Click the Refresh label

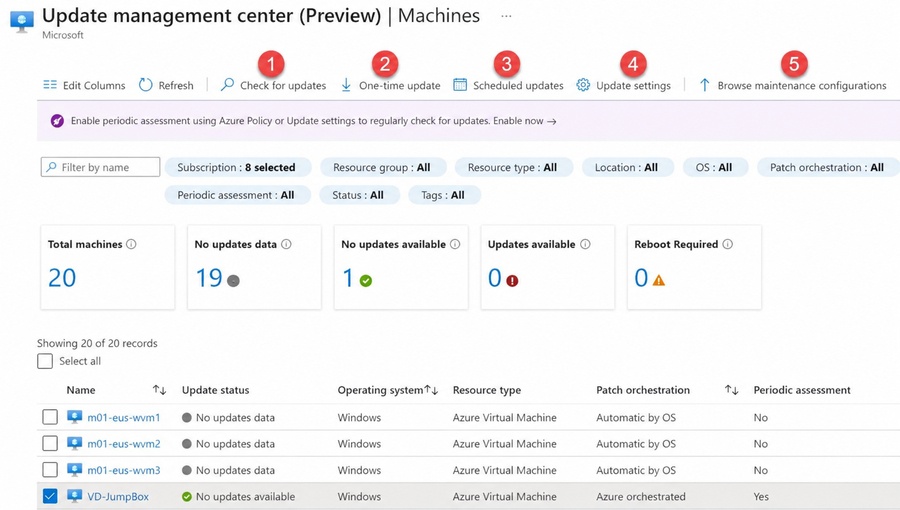(176, 85)
